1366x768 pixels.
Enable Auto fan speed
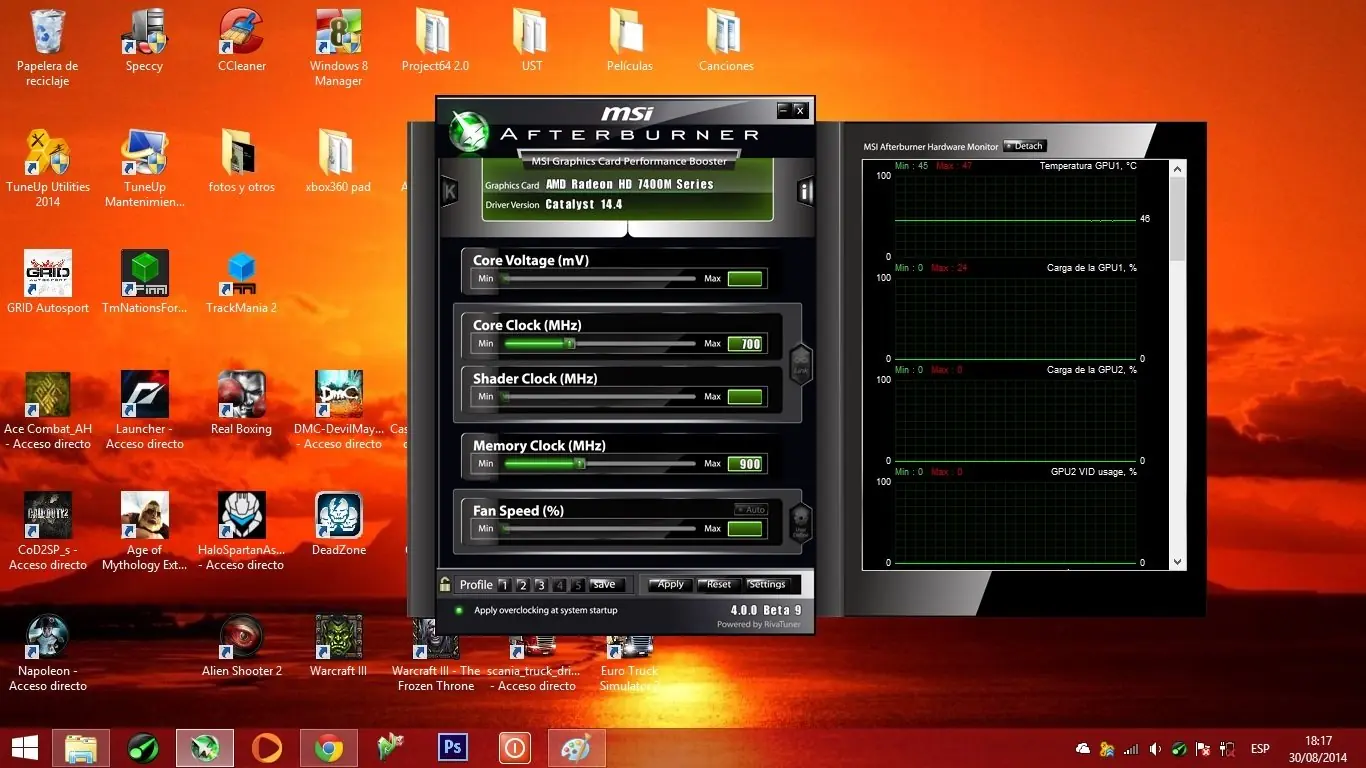[751, 510]
